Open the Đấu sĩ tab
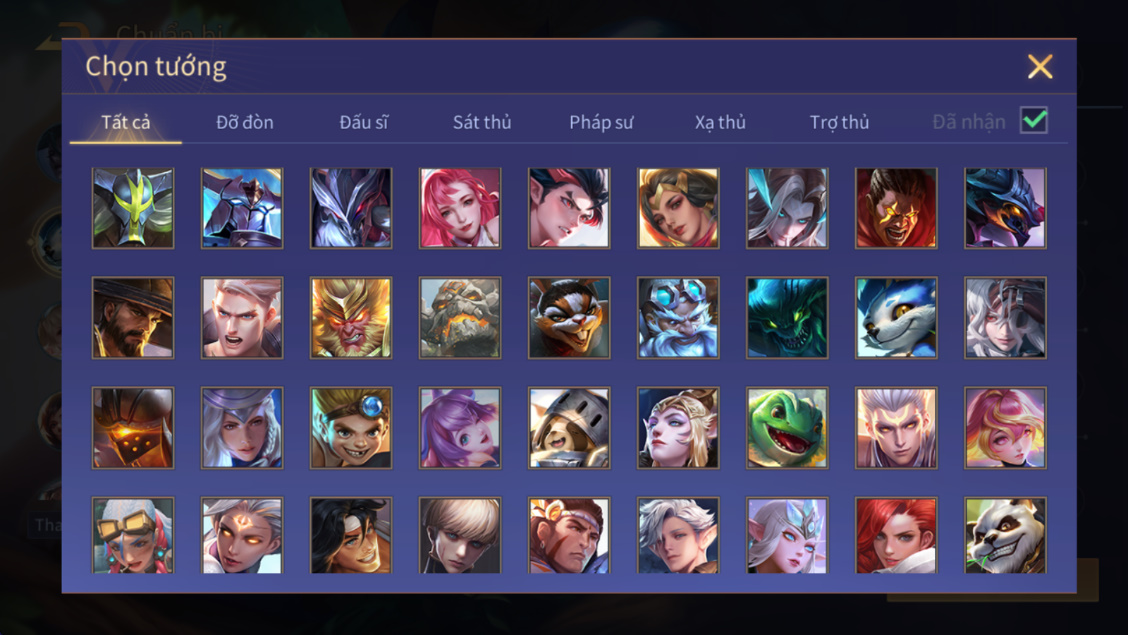 363,122
